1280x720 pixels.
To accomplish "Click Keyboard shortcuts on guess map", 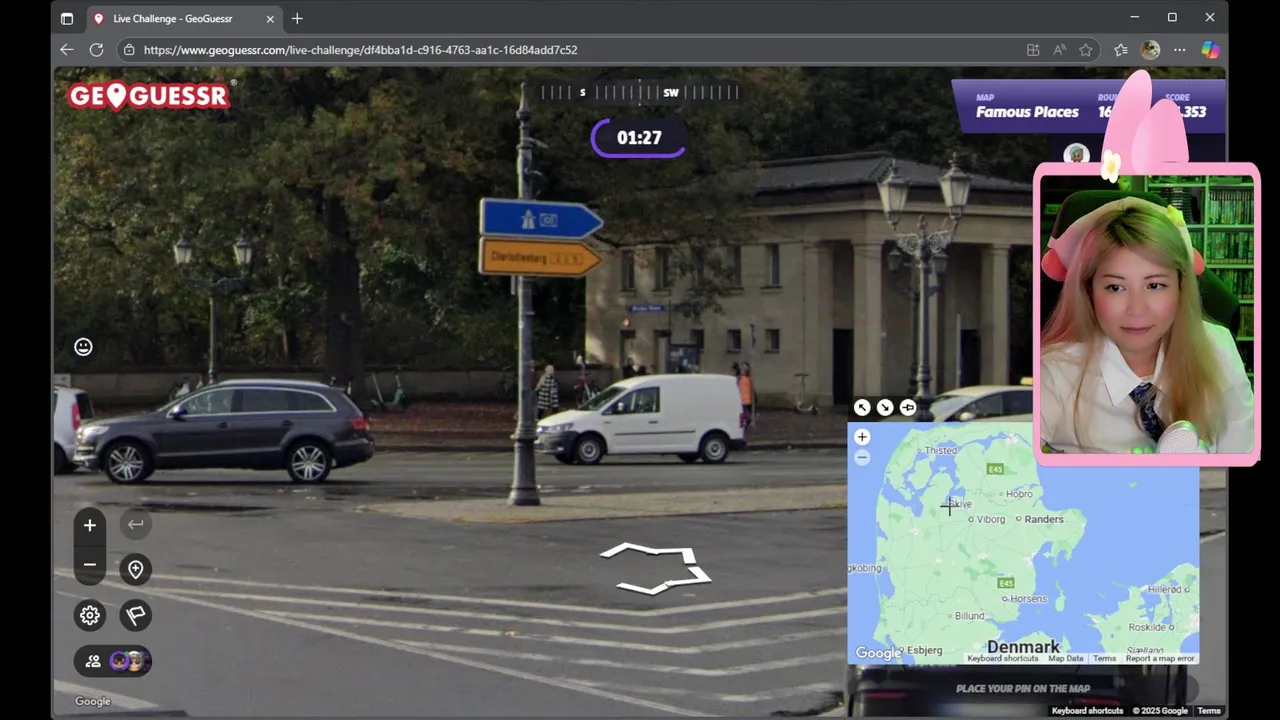I will coord(1002,658).
